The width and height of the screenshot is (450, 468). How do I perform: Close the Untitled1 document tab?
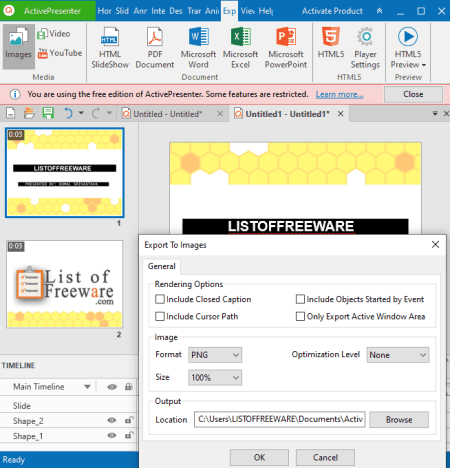[340, 114]
